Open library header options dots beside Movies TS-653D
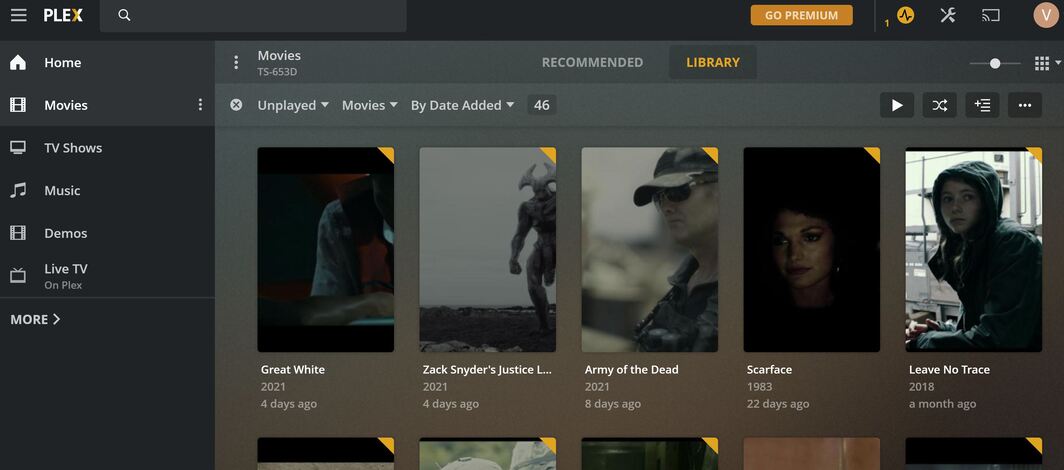This screenshot has height=470, width=1064. click(x=236, y=62)
